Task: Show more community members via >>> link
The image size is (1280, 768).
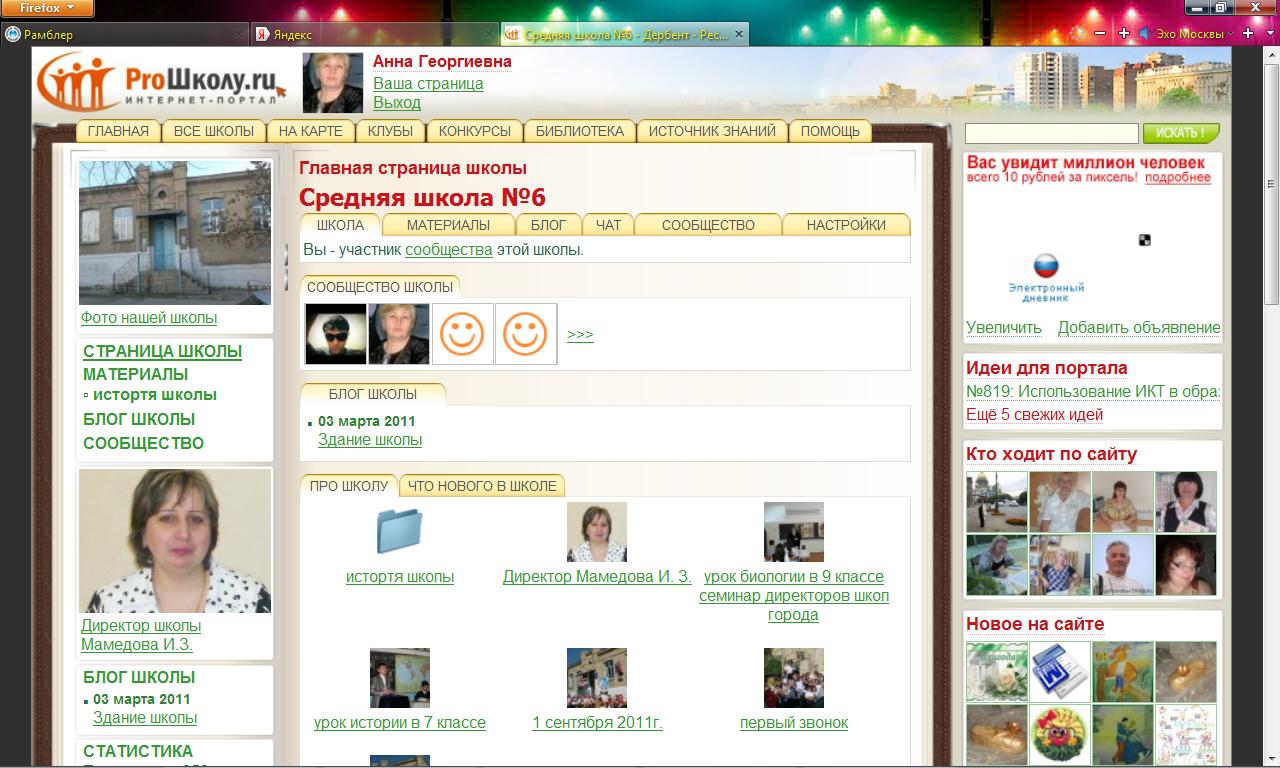Action: tap(580, 335)
